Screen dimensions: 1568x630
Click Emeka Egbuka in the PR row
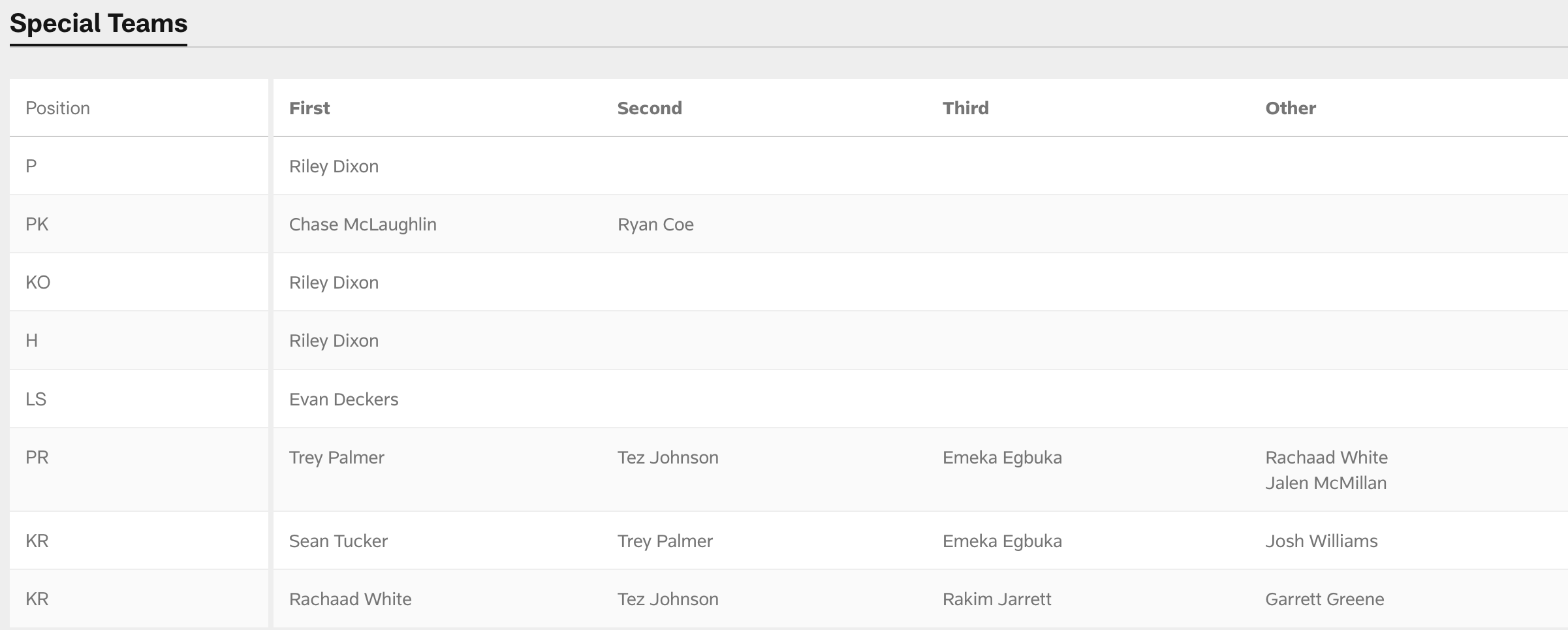1002,458
